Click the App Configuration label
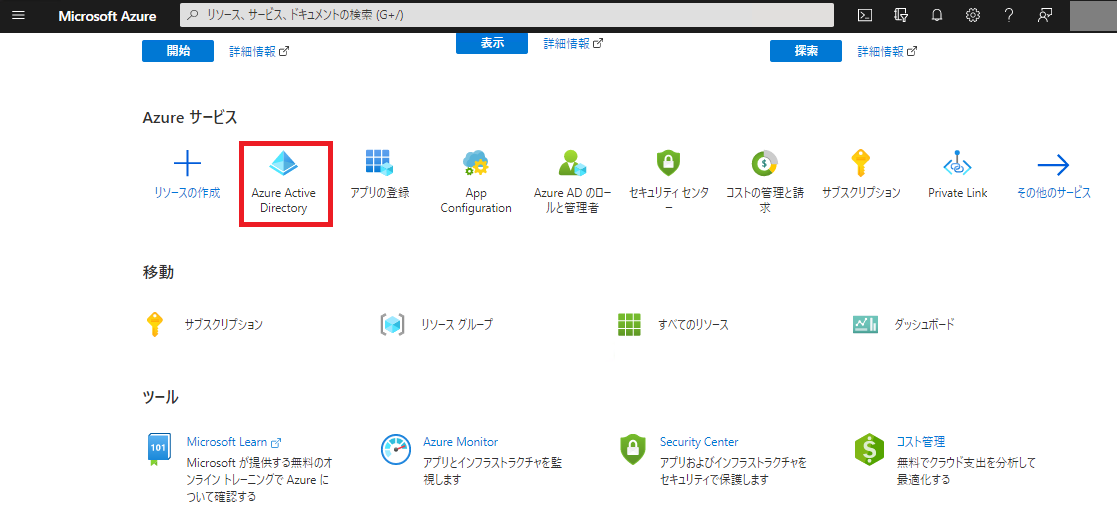 coord(476,200)
